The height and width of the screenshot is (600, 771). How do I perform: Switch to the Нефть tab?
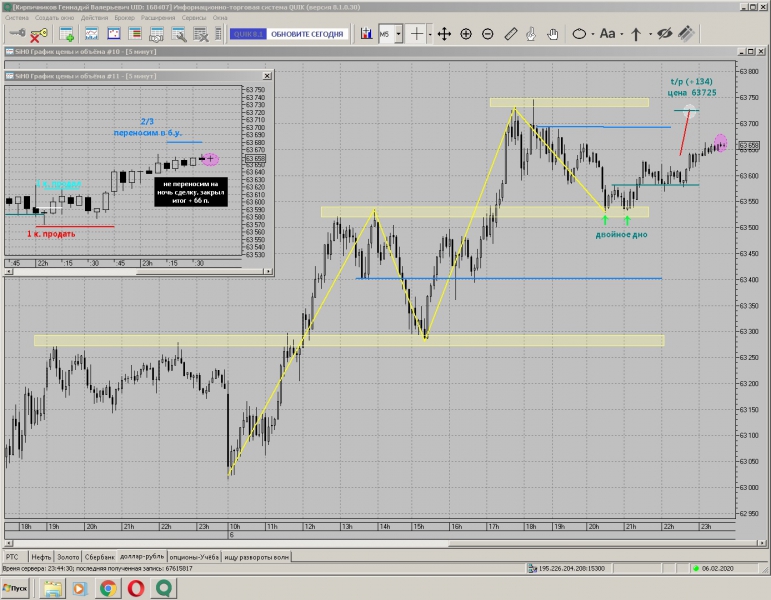click(41, 557)
